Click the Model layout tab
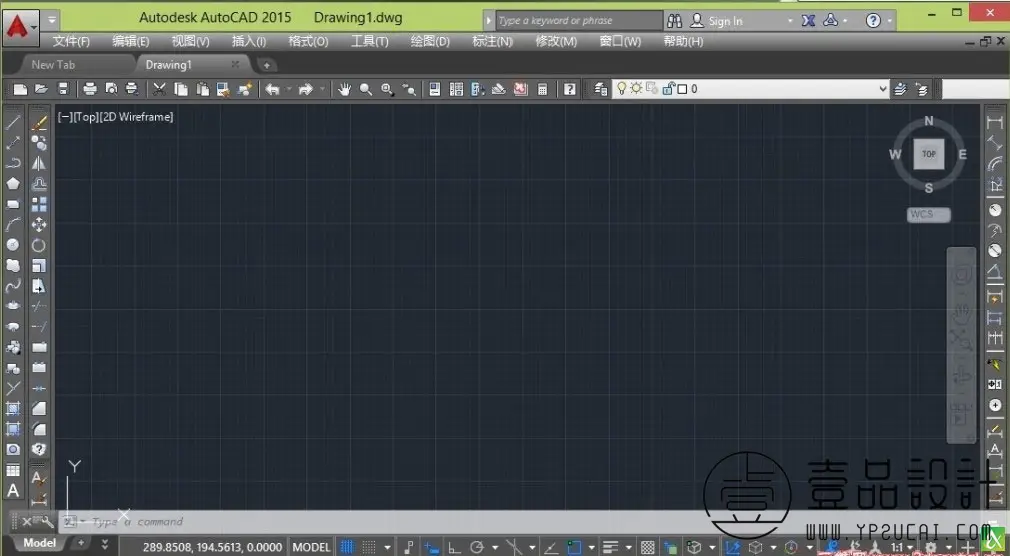 coord(39,543)
